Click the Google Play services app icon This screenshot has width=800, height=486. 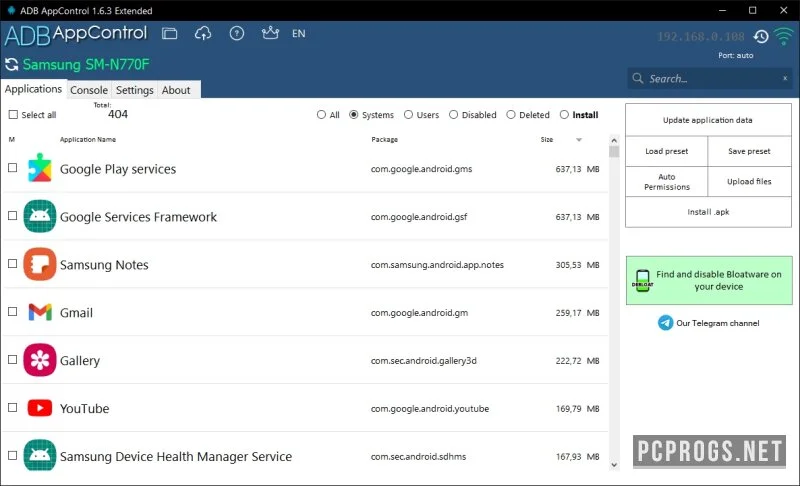pyautogui.click(x=40, y=168)
